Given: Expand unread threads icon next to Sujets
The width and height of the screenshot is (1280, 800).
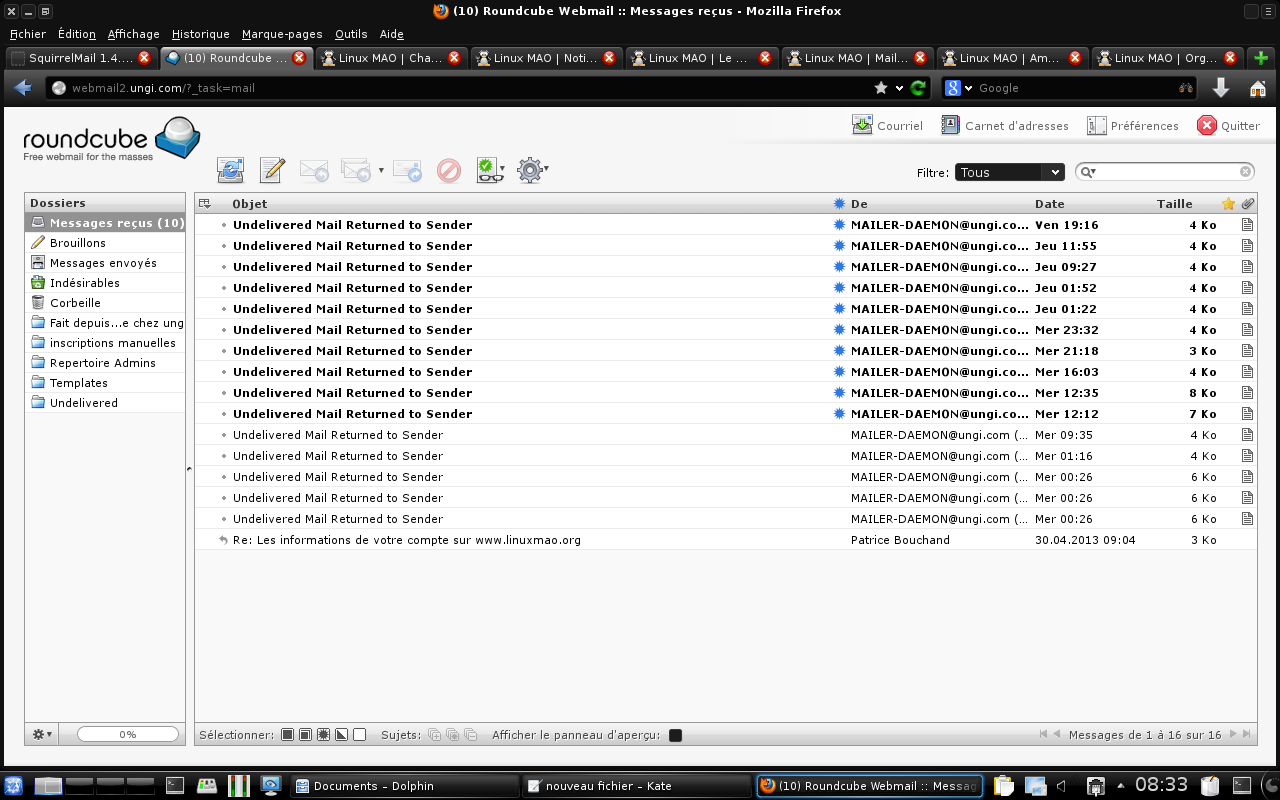Looking at the screenshot, I should point(453,735).
